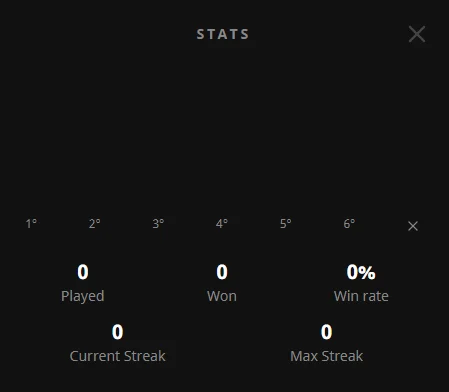Click the Current Streak label
Image resolution: width=449 pixels, height=392 pixels.
[118, 356]
